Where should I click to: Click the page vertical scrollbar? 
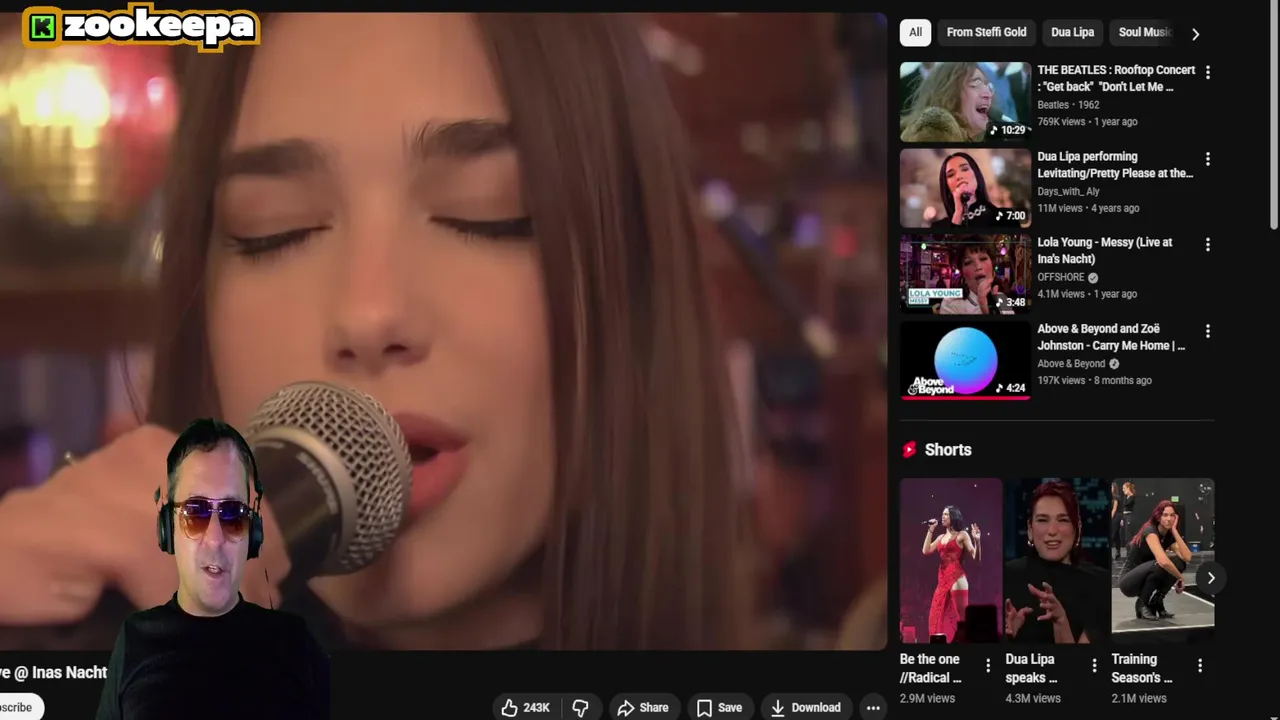[1274, 120]
